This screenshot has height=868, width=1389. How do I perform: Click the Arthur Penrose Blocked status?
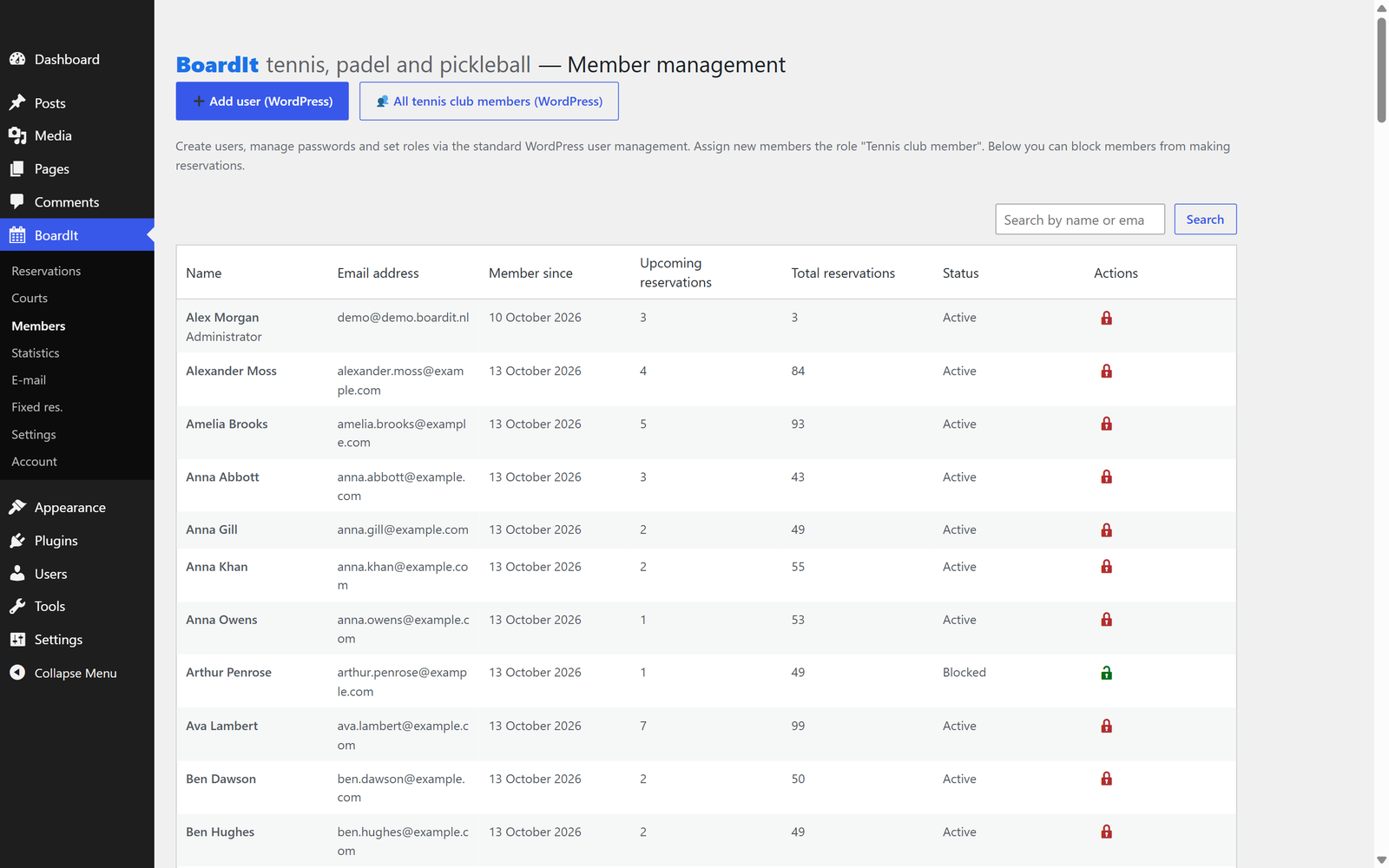point(964,673)
